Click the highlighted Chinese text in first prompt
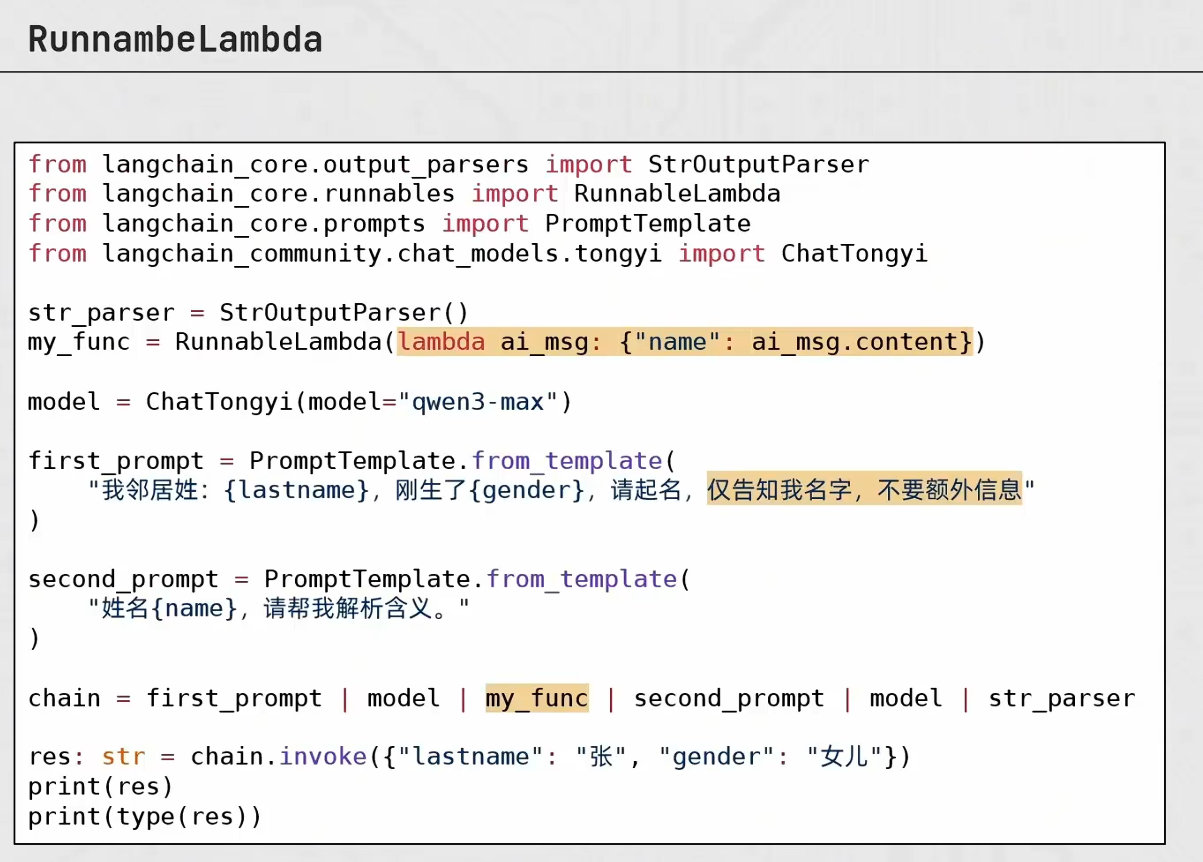1203x862 pixels. tap(865, 490)
